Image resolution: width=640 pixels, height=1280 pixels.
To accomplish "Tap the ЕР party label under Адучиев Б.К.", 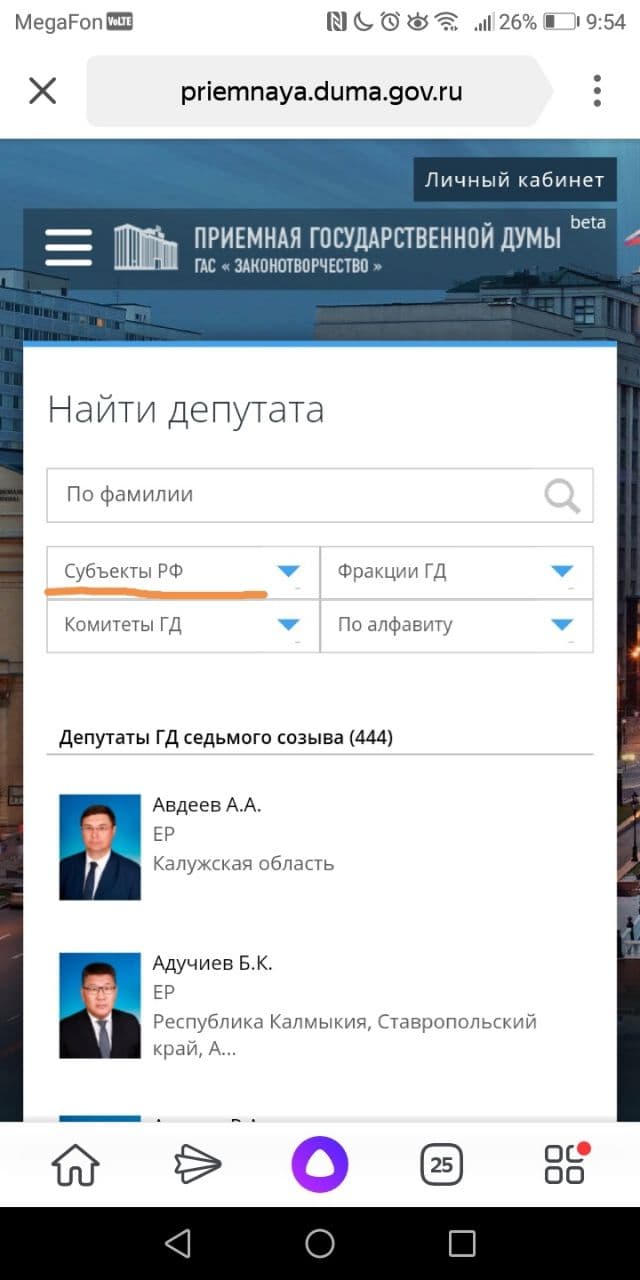I will click(164, 992).
